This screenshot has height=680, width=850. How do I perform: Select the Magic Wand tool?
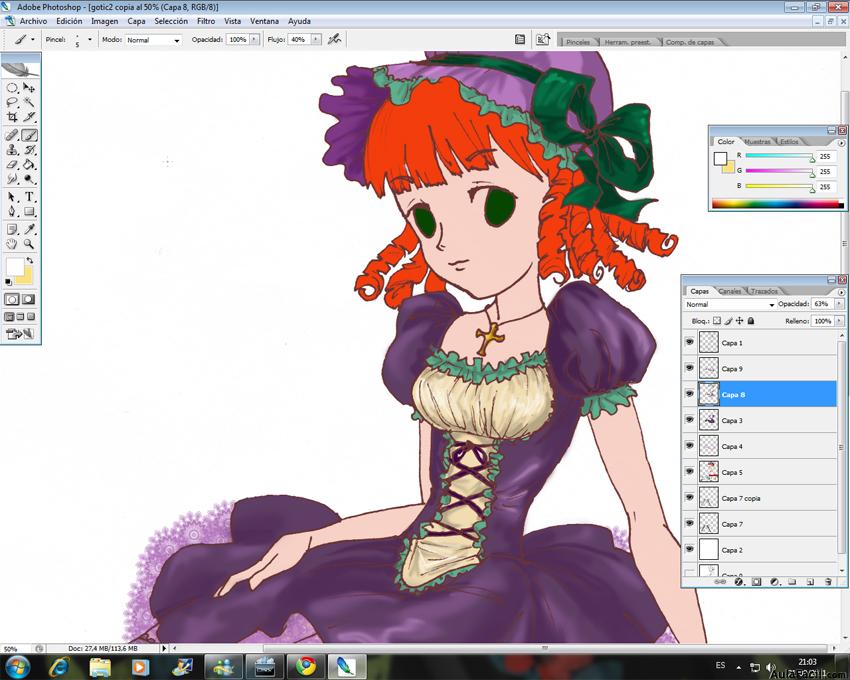pyautogui.click(x=29, y=102)
